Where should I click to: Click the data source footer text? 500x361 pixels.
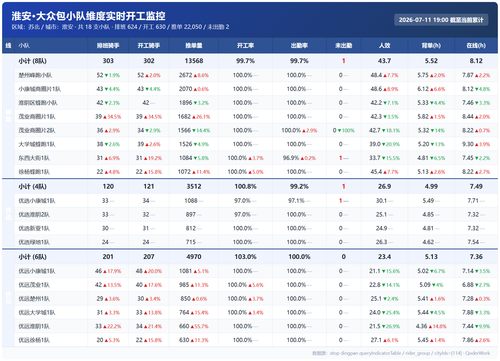tap(401, 353)
